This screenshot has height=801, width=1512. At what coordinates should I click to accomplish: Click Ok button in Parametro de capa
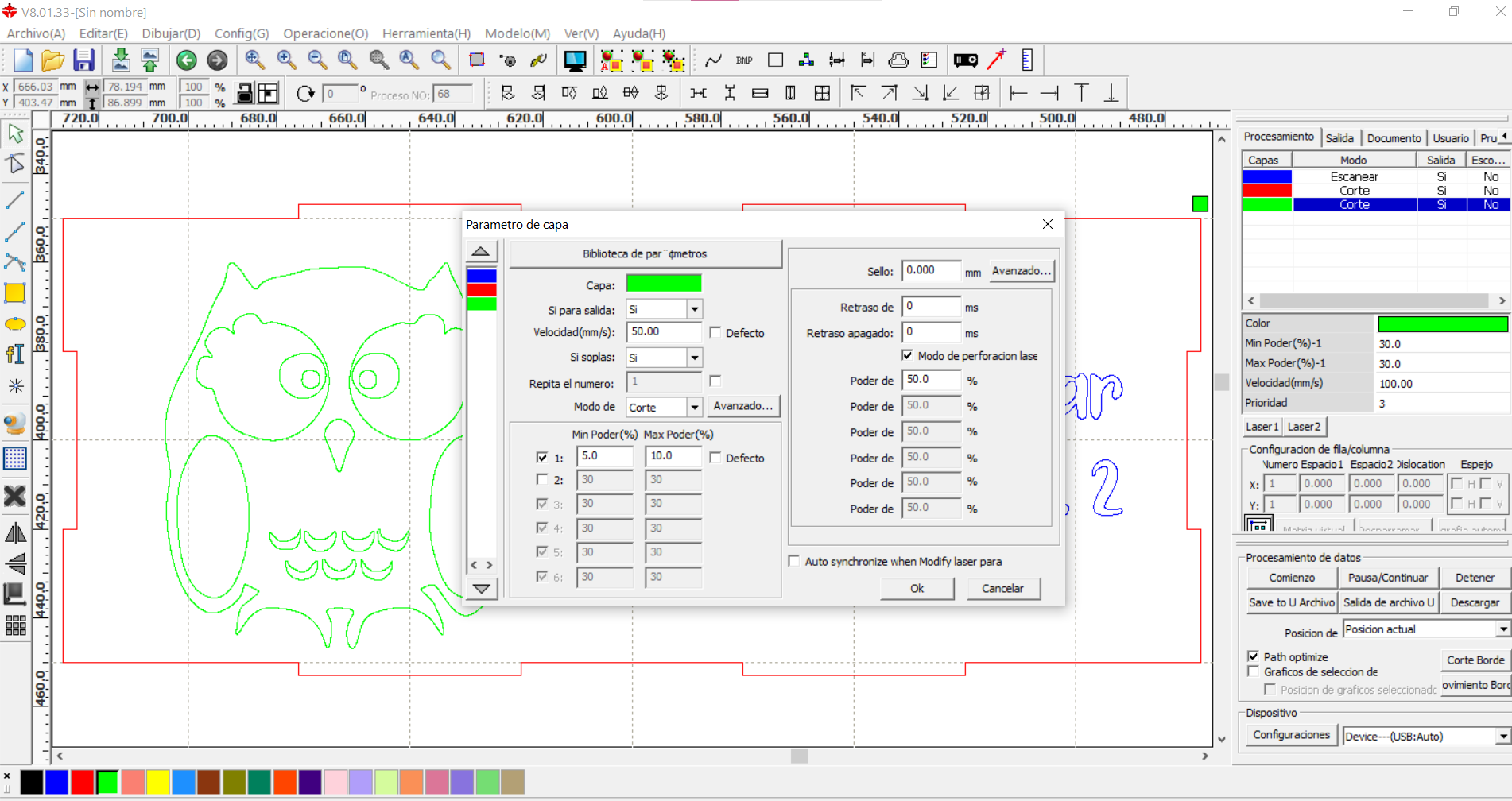917,589
